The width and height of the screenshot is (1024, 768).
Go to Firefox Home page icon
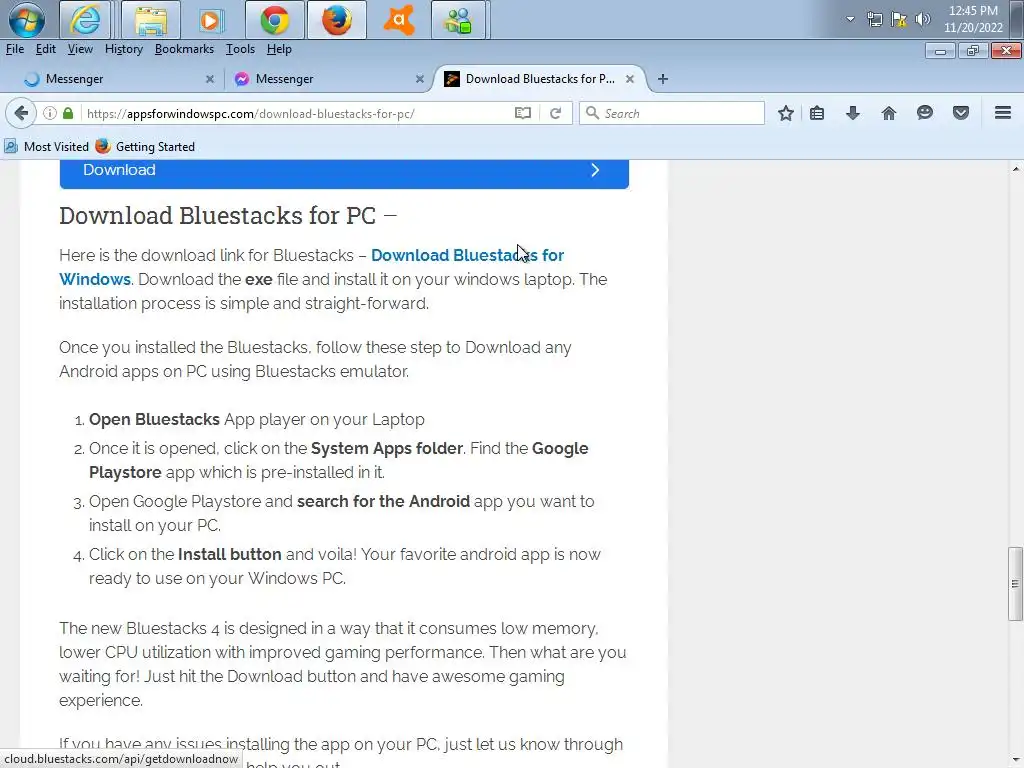click(x=888, y=113)
